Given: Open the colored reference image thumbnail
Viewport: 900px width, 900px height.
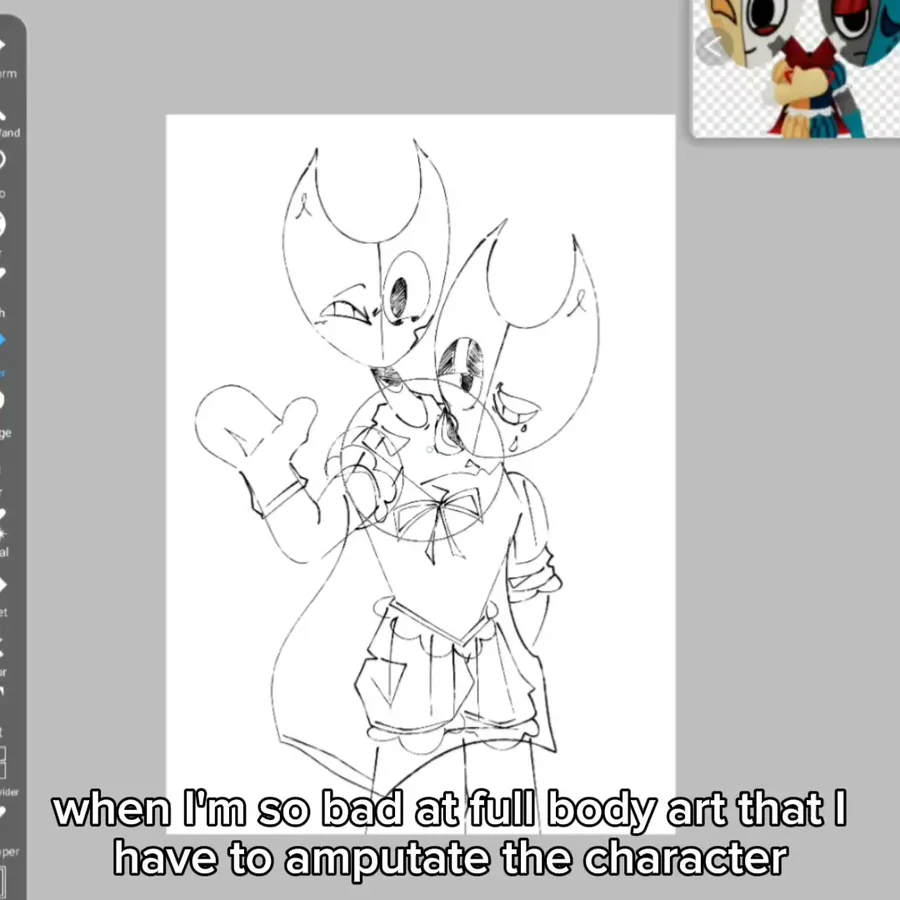Looking at the screenshot, I should pos(797,68).
